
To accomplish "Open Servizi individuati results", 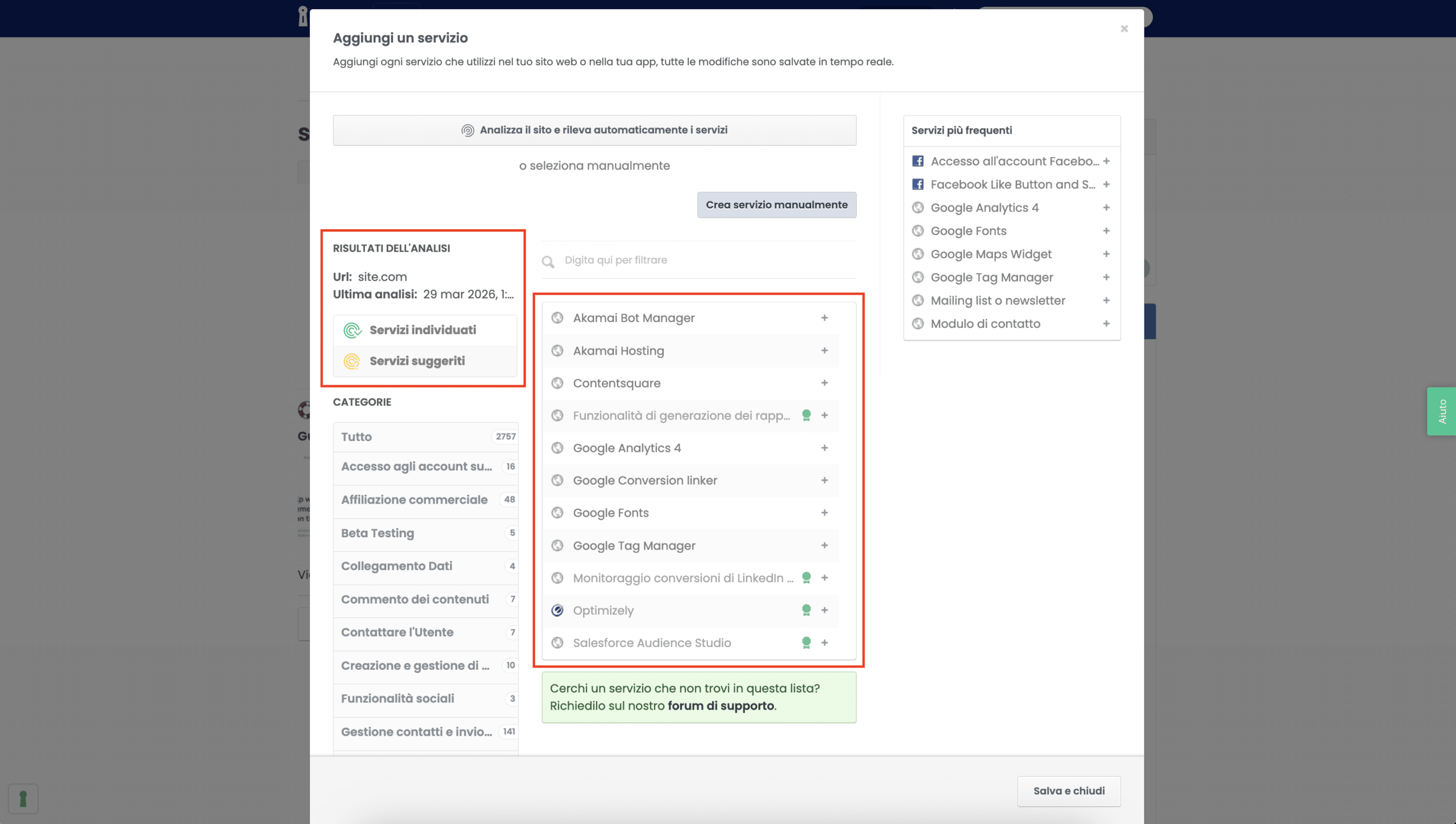I will tap(423, 330).
